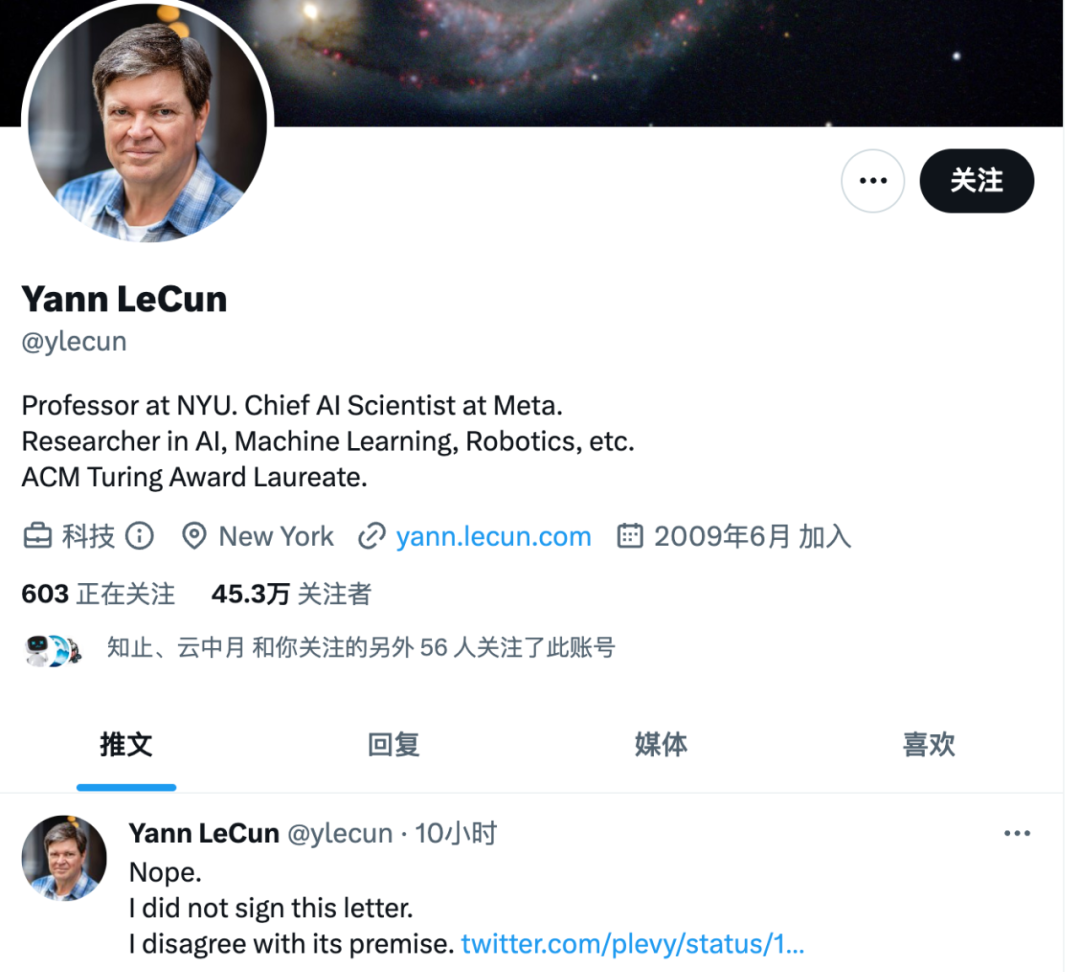Open the twitter.com/plevy/status link in tweet
Viewport: 1080px width, 972px height.
tap(632, 944)
